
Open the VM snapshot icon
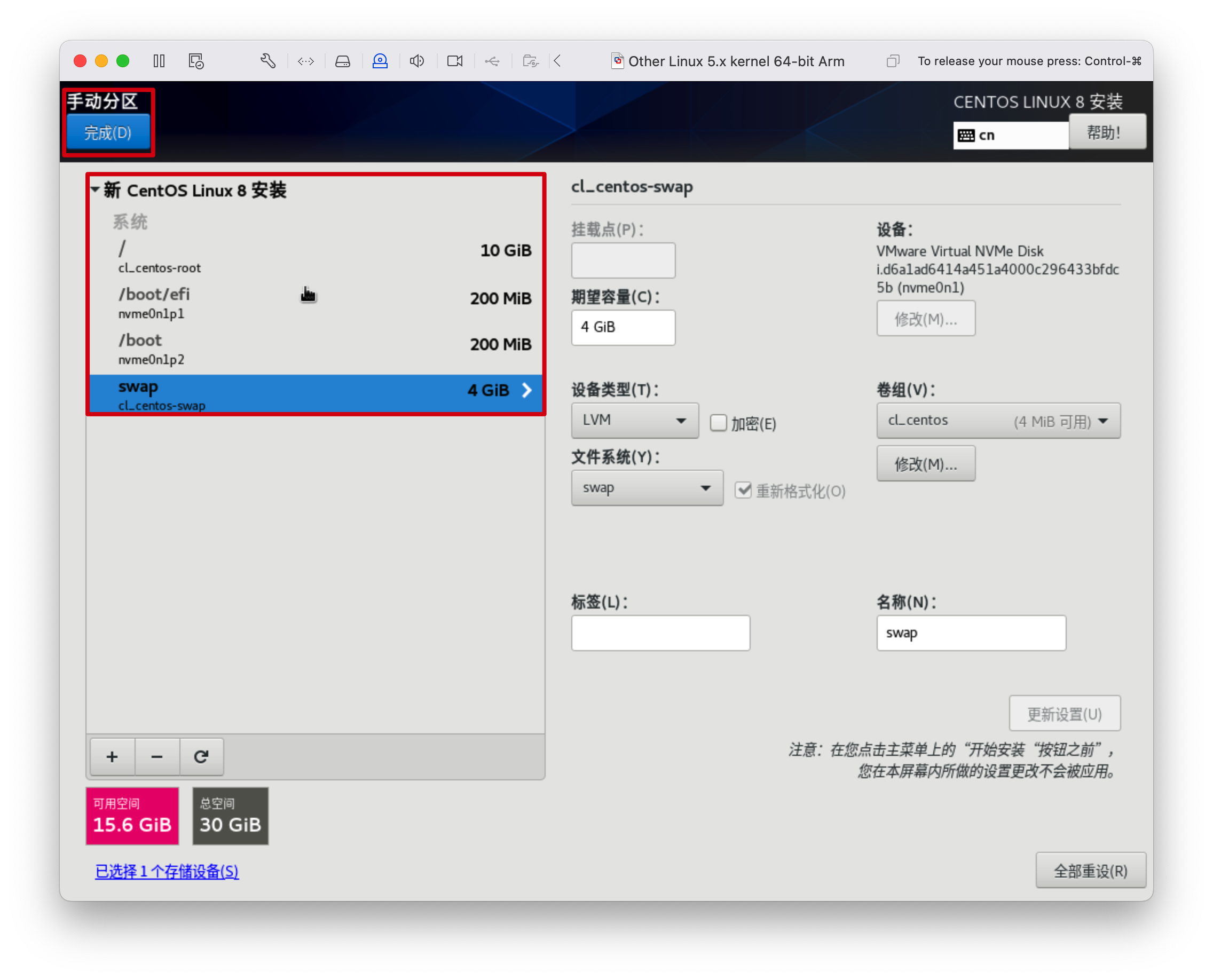pos(196,61)
